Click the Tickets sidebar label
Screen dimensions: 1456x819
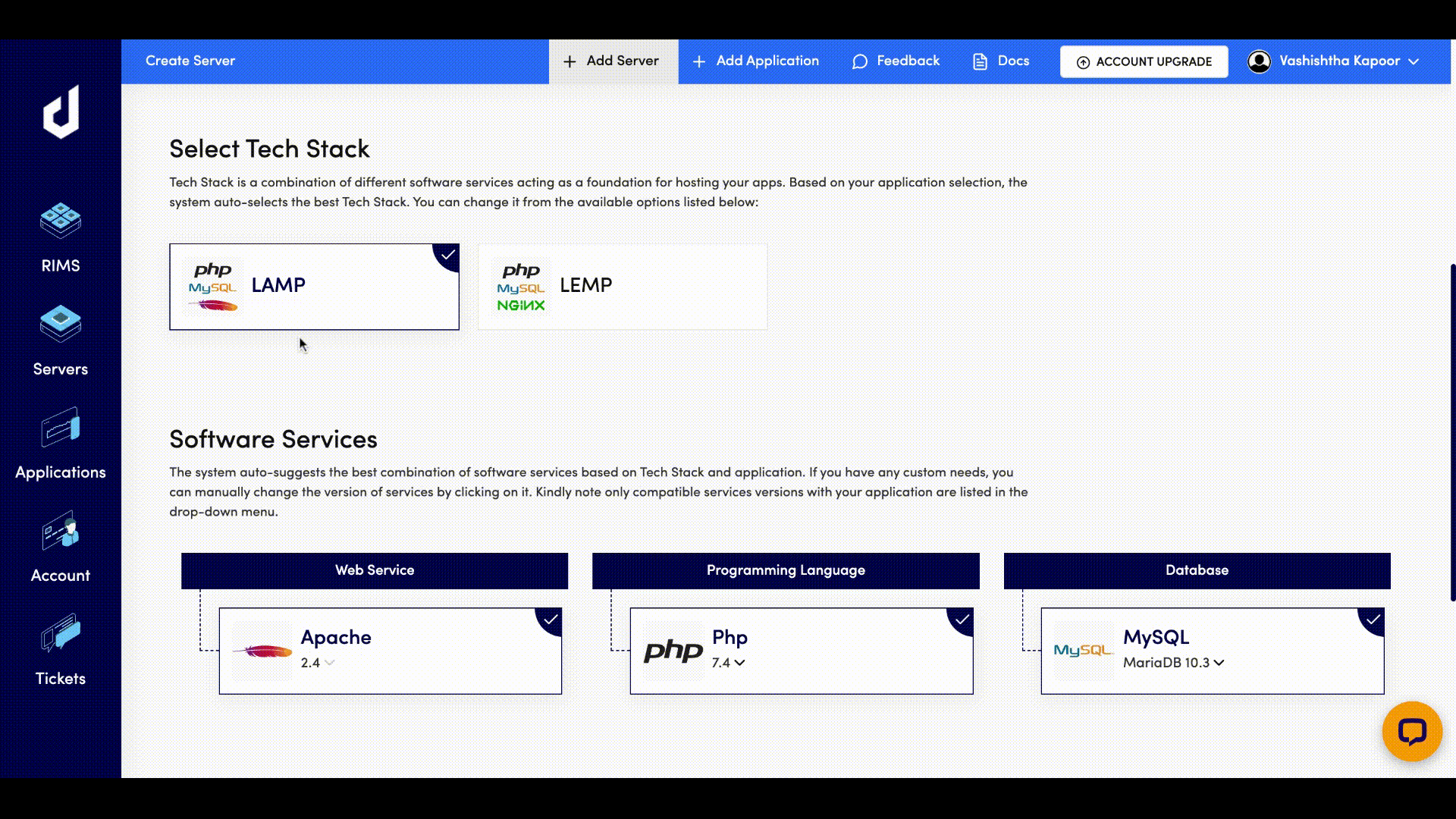61,679
